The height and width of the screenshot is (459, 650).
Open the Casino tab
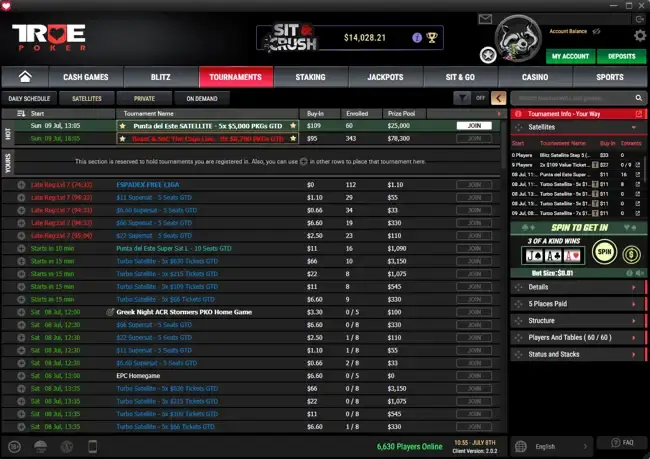point(535,77)
